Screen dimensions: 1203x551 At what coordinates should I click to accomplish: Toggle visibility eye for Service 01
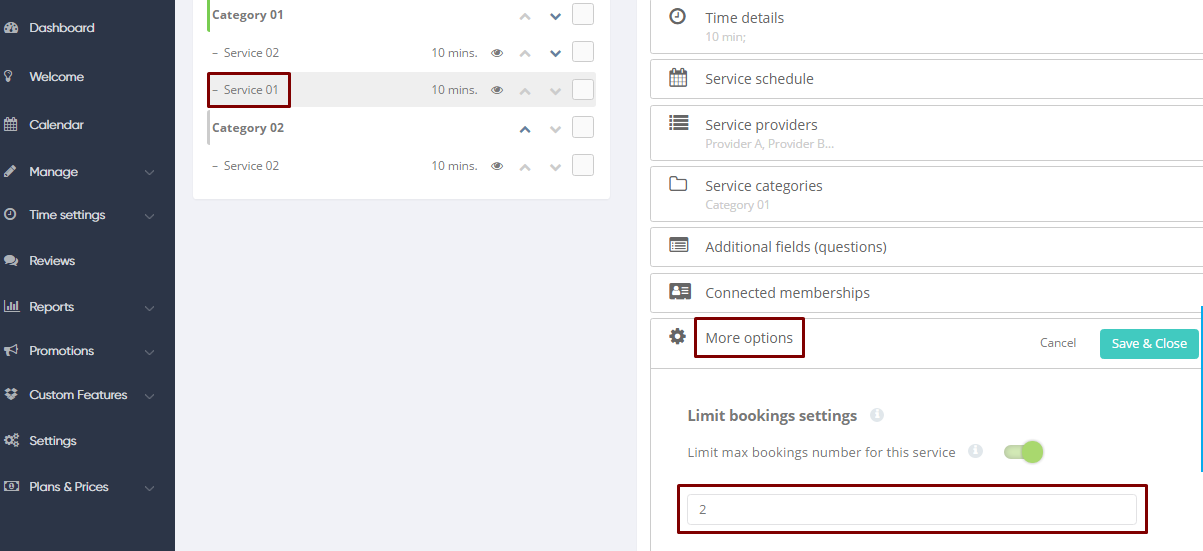click(x=497, y=90)
